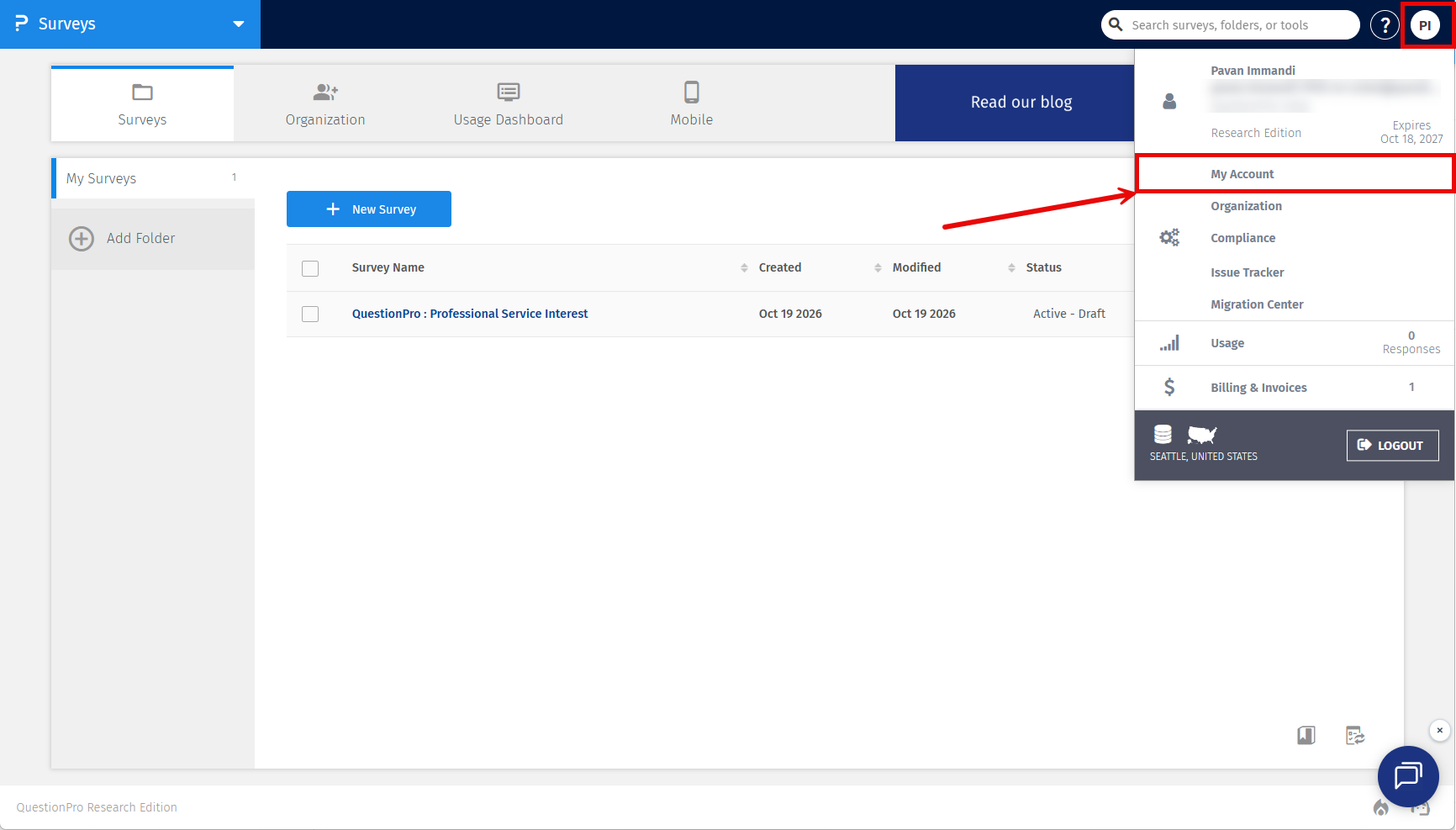Open Usage menu item
This screenshot has width=1456, height=830.
pos(1227,343)
